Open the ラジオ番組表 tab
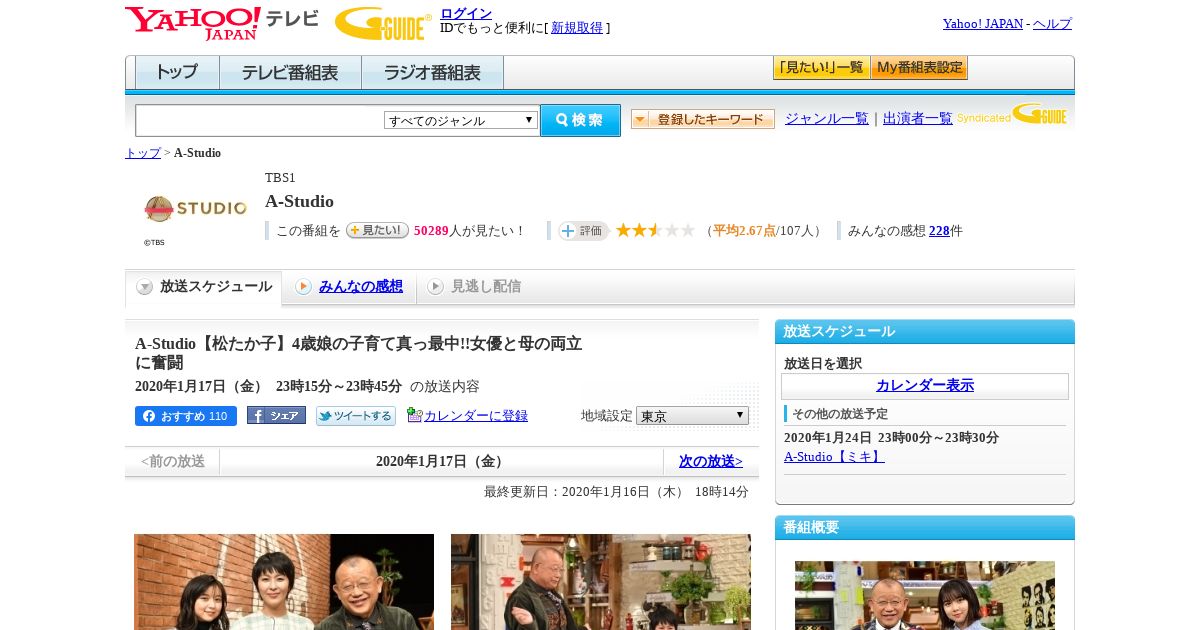The image size is (1200, 630). [432, 73]
